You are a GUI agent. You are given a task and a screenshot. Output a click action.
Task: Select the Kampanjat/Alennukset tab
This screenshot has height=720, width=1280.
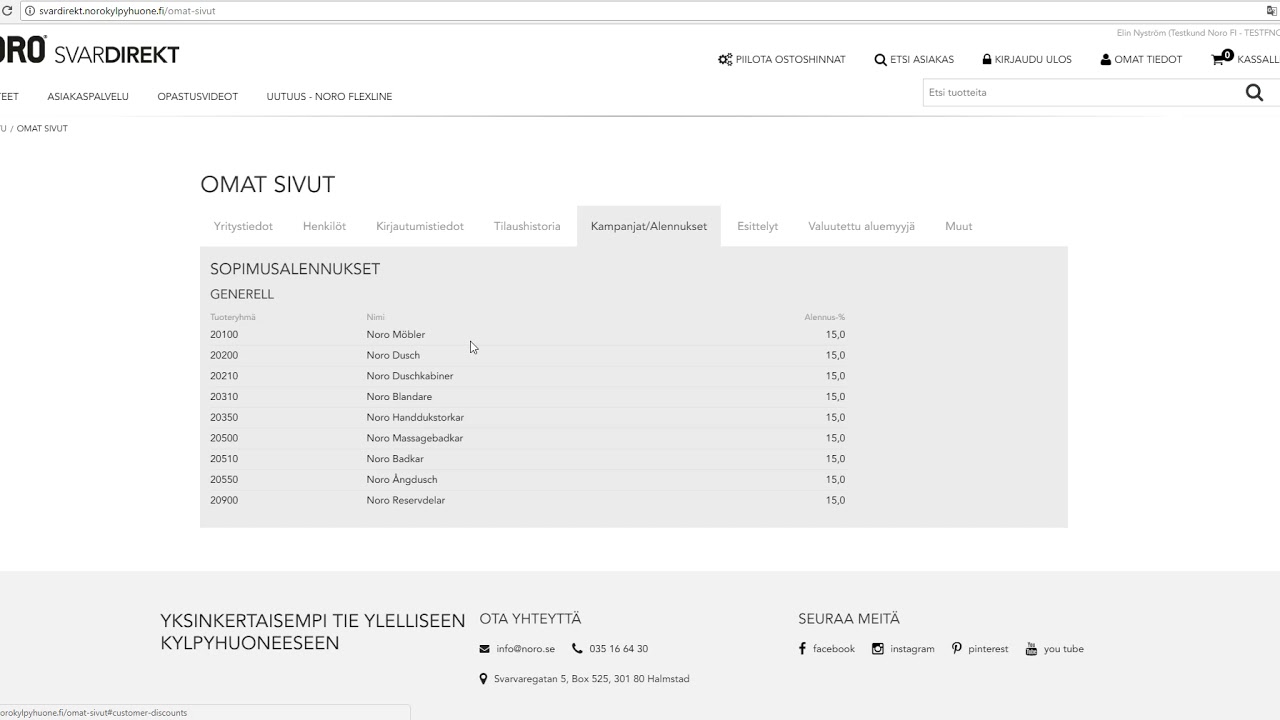tap(649, 226)
